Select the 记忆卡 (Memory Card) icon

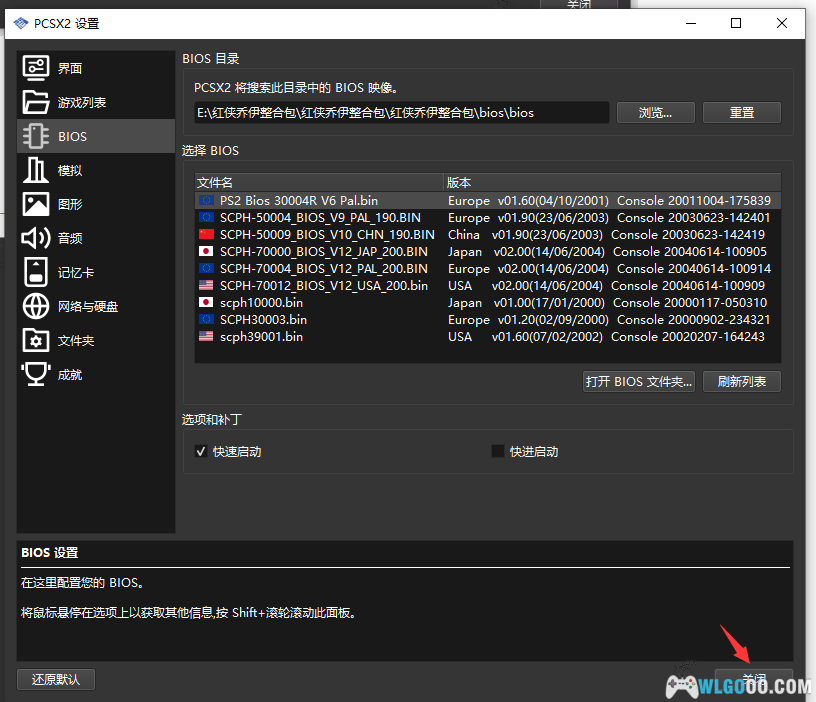(x=36, y=272)
